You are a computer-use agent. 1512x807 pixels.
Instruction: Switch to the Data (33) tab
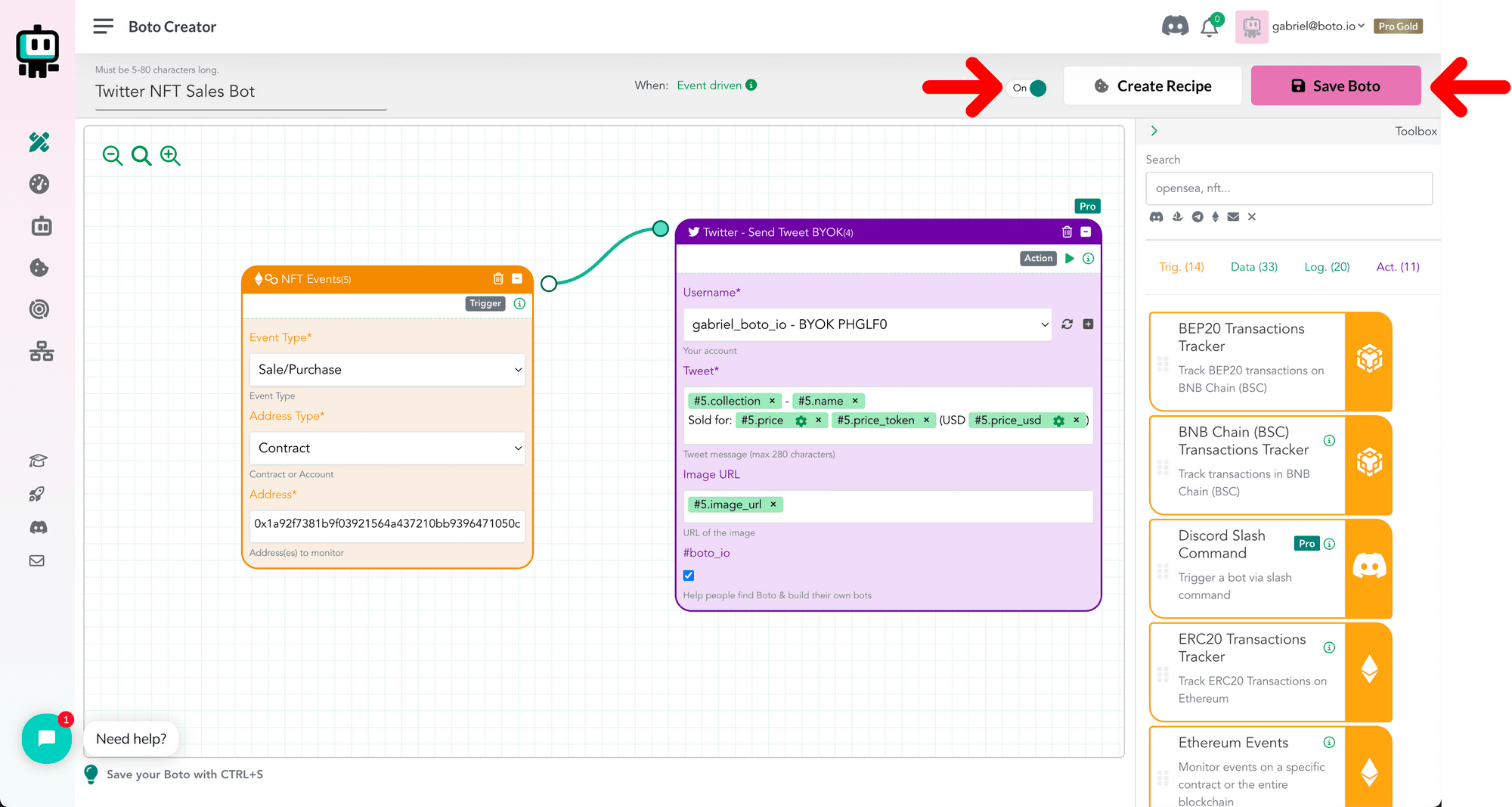click(x=1254, y=267)
